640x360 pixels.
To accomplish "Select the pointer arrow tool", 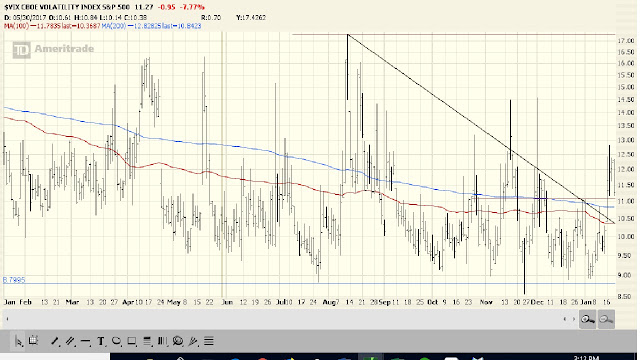I will 18,341.
